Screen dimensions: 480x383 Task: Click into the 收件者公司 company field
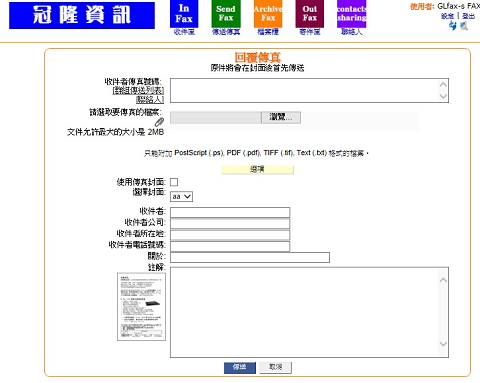[x=230, y=223]
